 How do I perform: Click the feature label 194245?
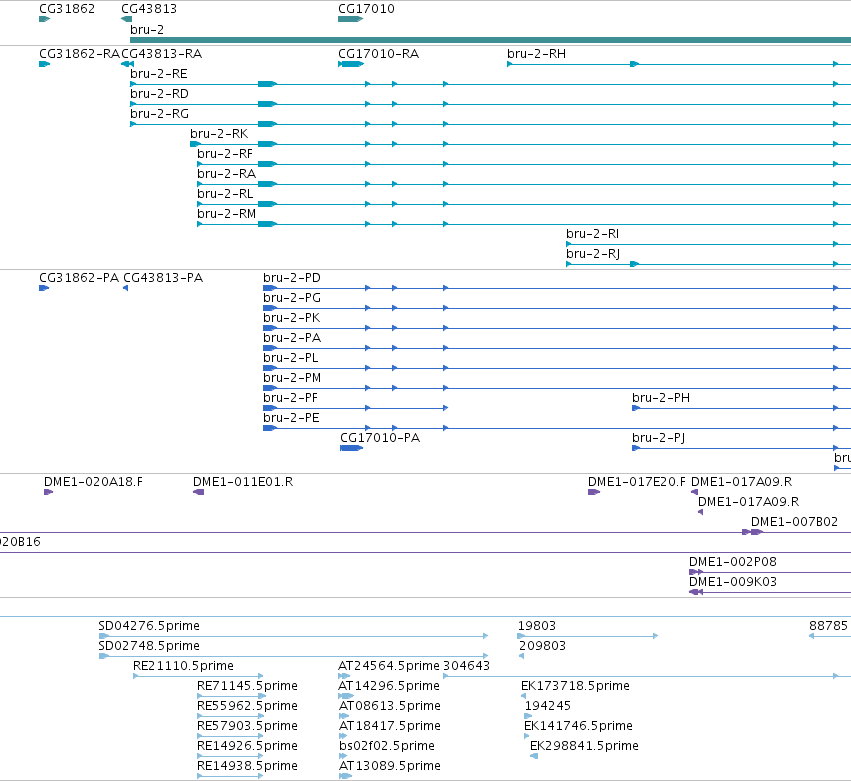[x=548, y=706]
